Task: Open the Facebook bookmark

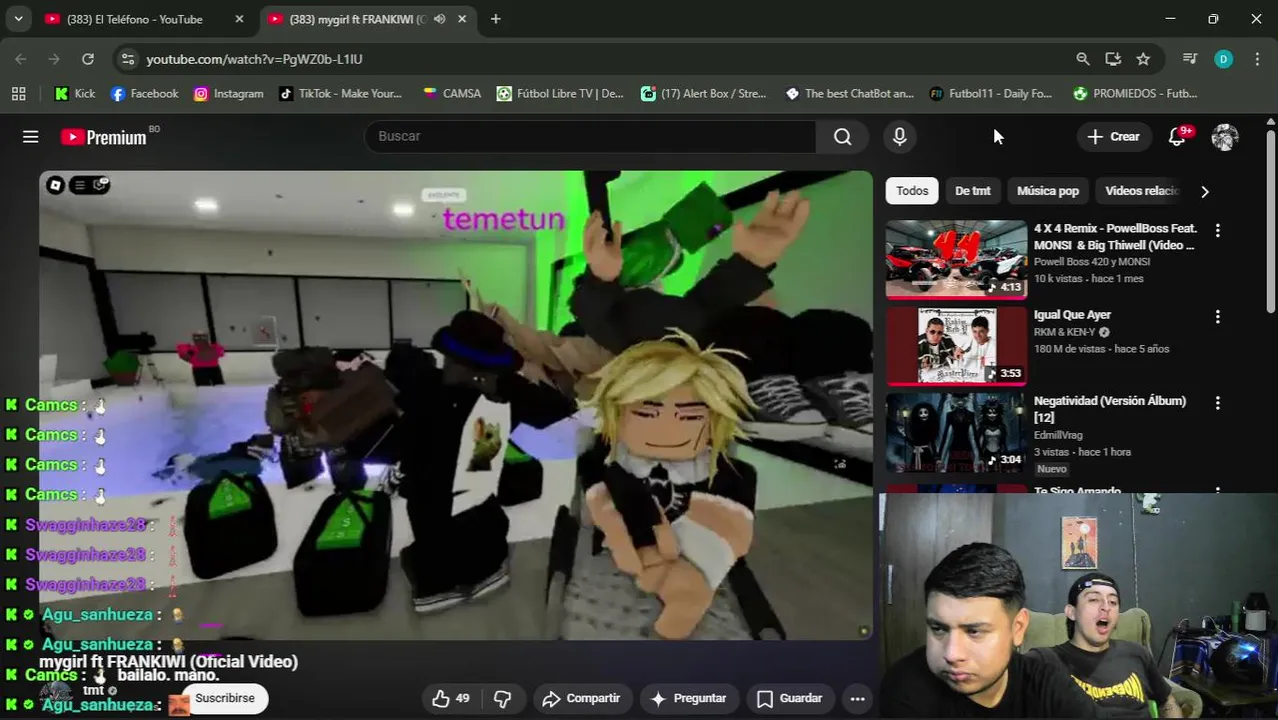Action: 144,93
